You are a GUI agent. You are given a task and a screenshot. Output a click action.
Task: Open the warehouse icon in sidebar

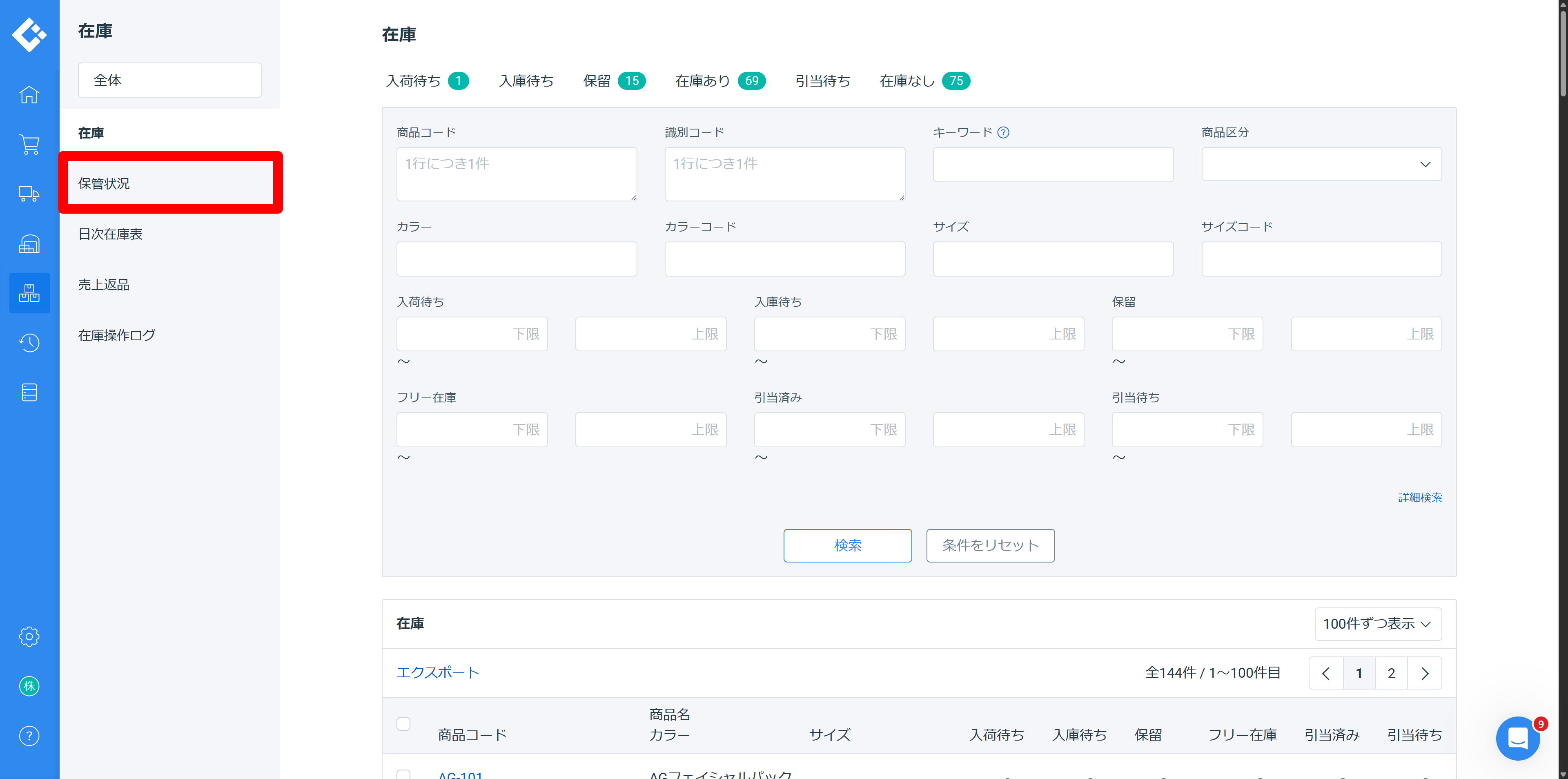29,243
